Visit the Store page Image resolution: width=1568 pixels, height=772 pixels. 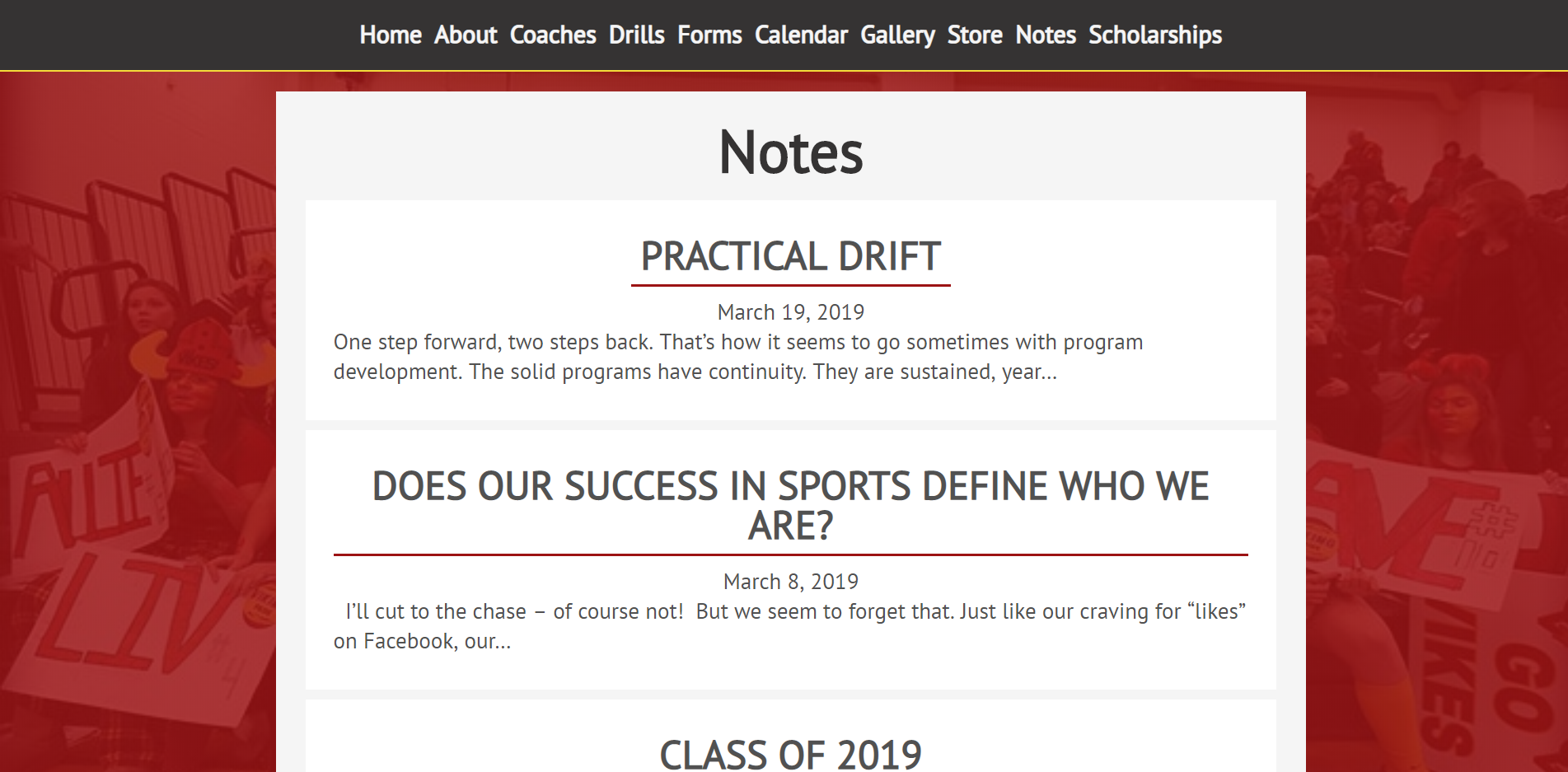pos(975,35)
